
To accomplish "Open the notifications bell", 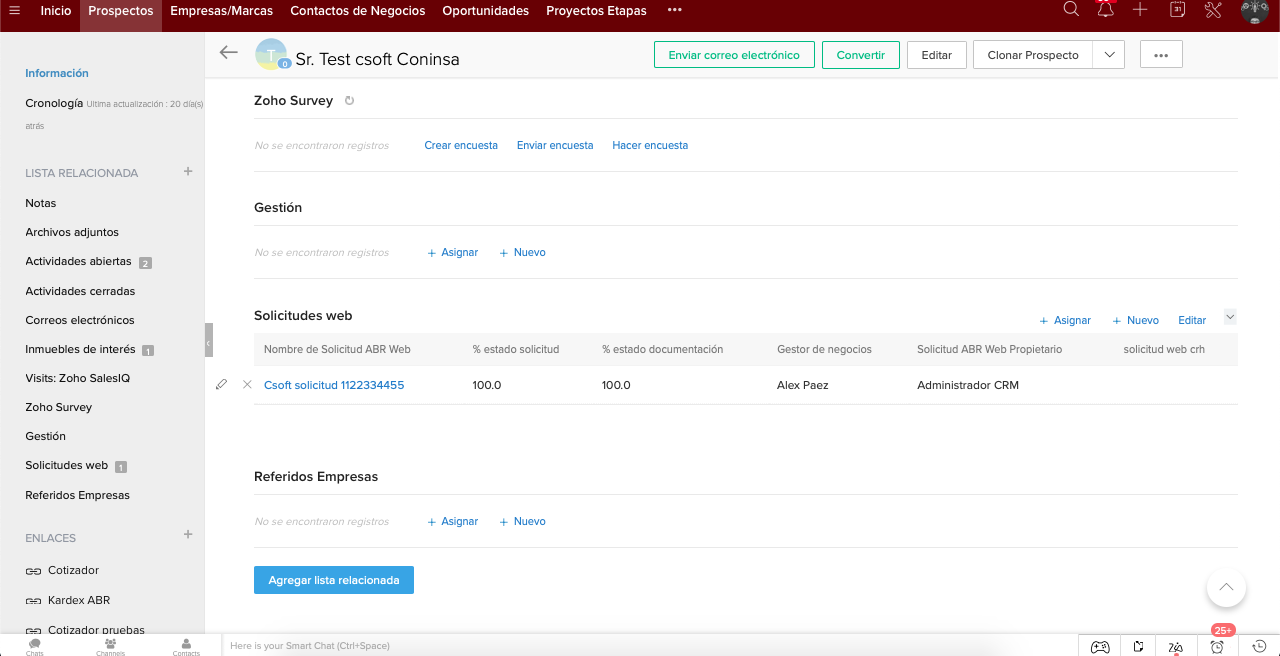I will (1105, 10).
